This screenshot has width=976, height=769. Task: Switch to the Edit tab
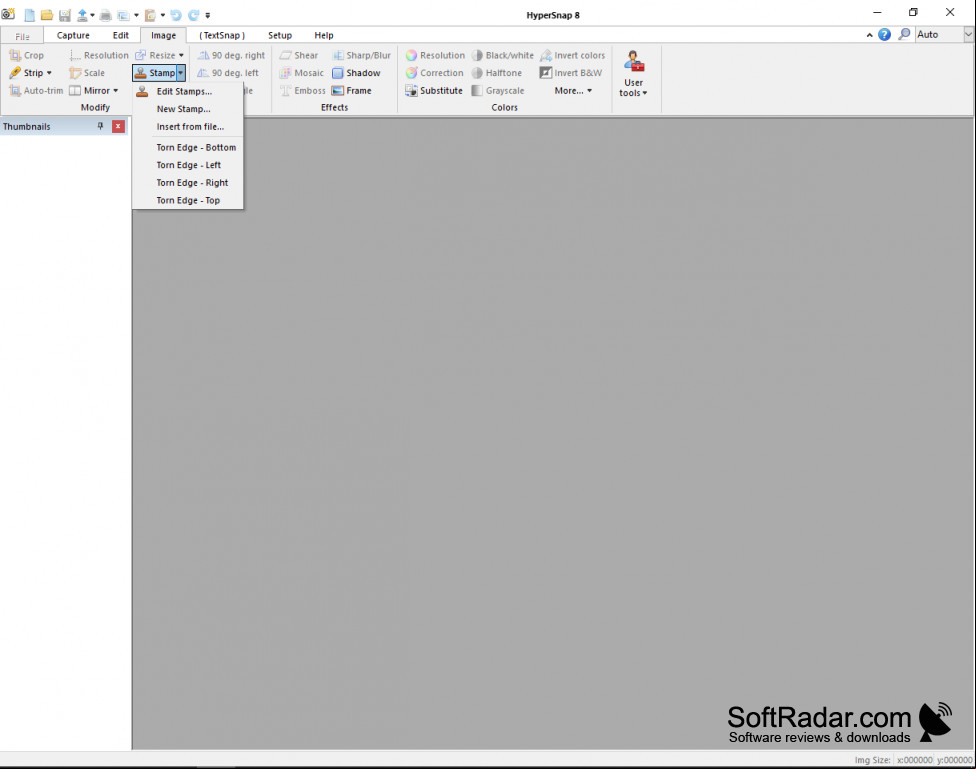click(x=121, y=35)
